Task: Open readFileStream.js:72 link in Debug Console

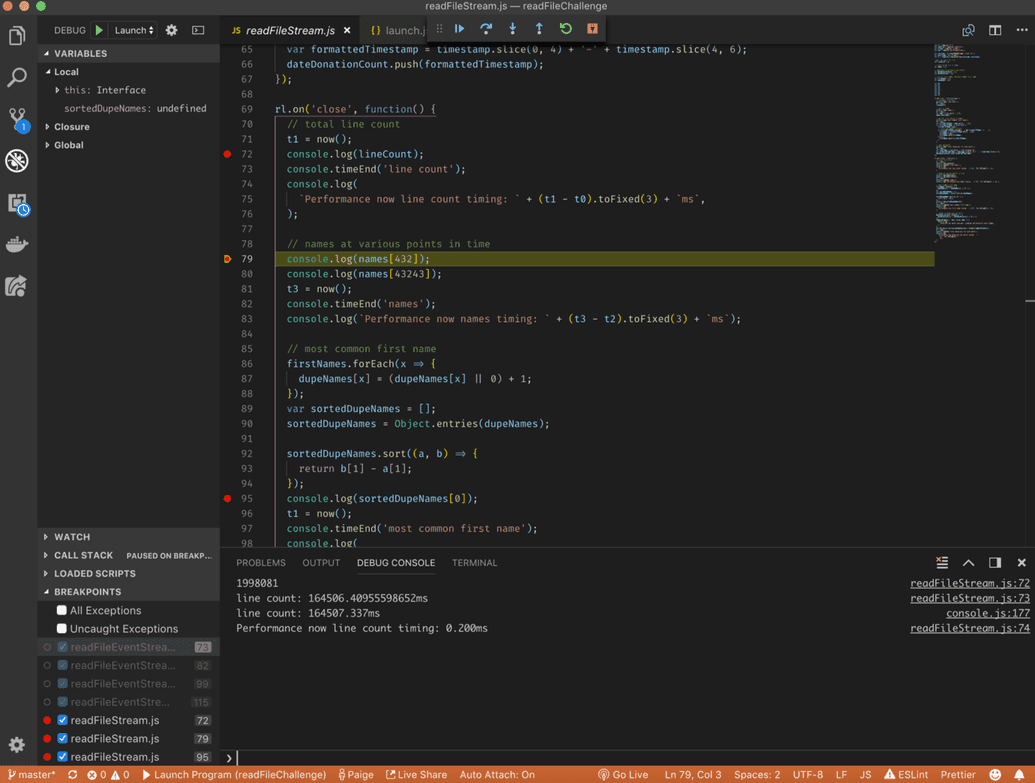Action: [x=968, y=583]
